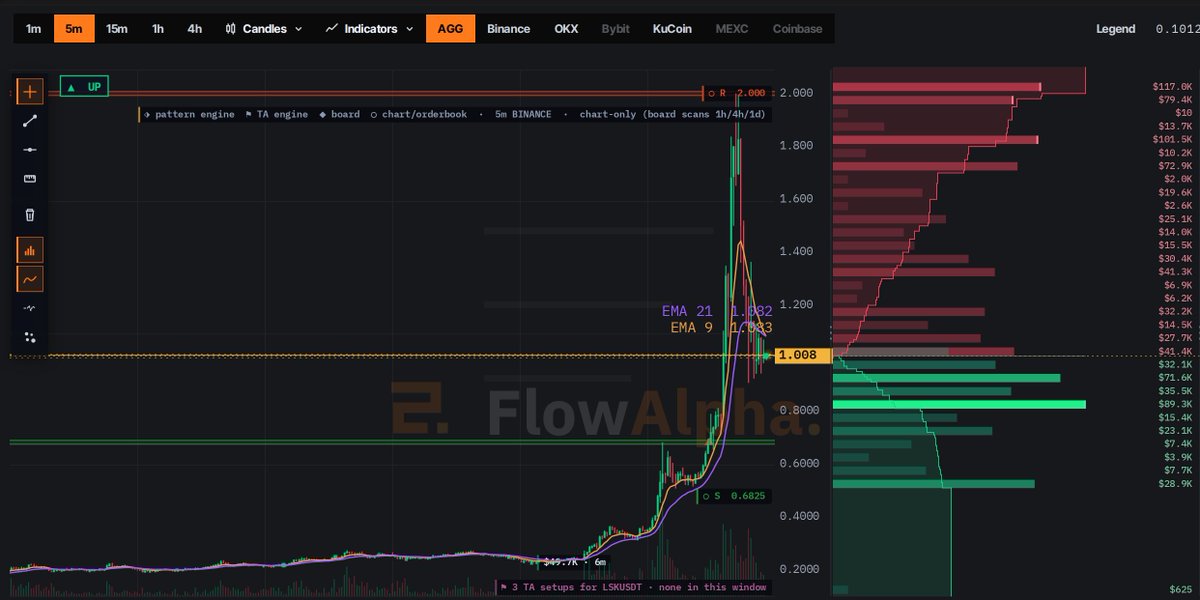Switch to 1m timeframe
Viewport: 1200px width, 600px height.
point(33,29)
